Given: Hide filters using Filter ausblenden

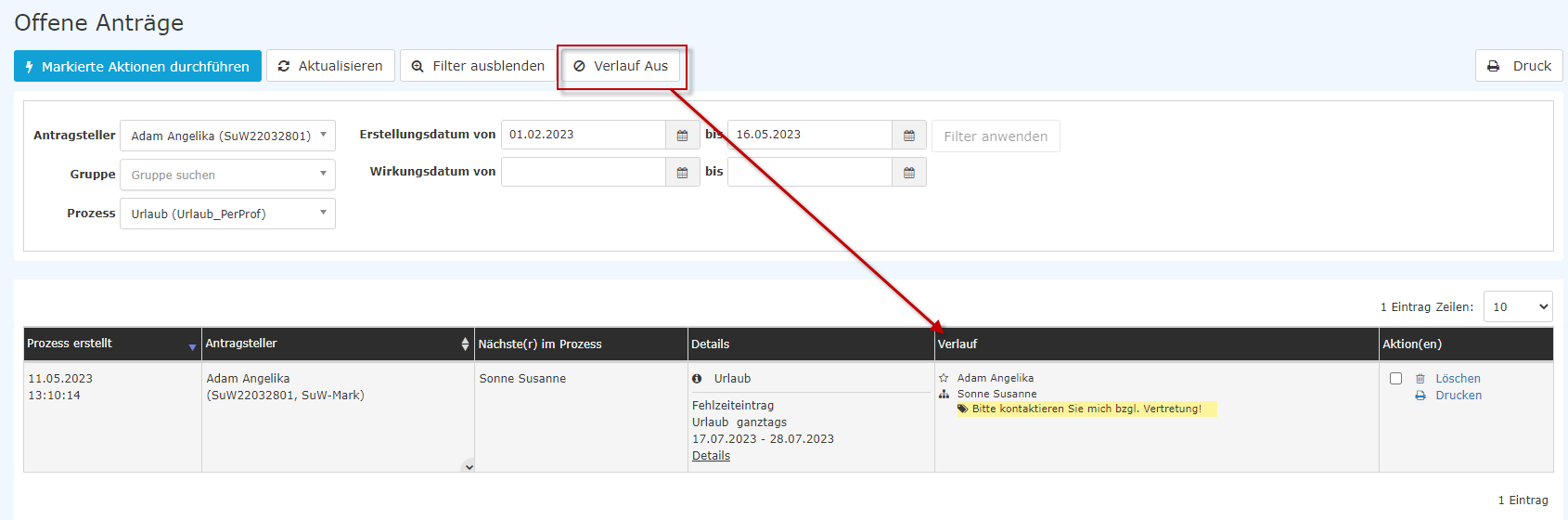Looking at the screenshot, I should 478,66.
